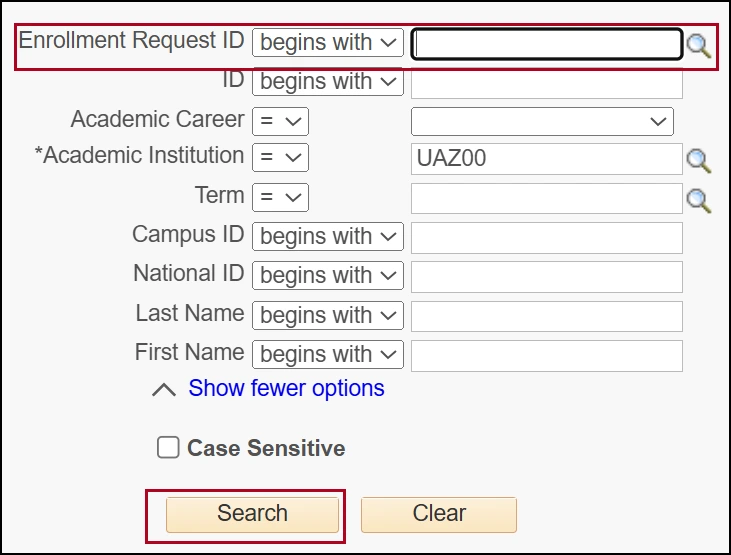Open the ID operator dropdown

pos(328,82)
